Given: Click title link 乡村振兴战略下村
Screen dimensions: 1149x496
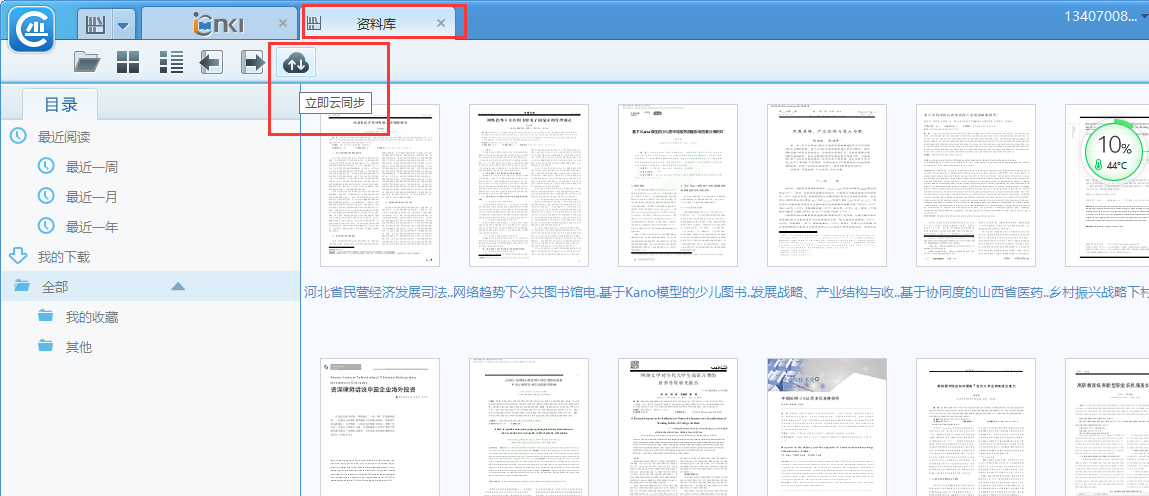Looking at the screenshot, I should tap(1098, 293).
